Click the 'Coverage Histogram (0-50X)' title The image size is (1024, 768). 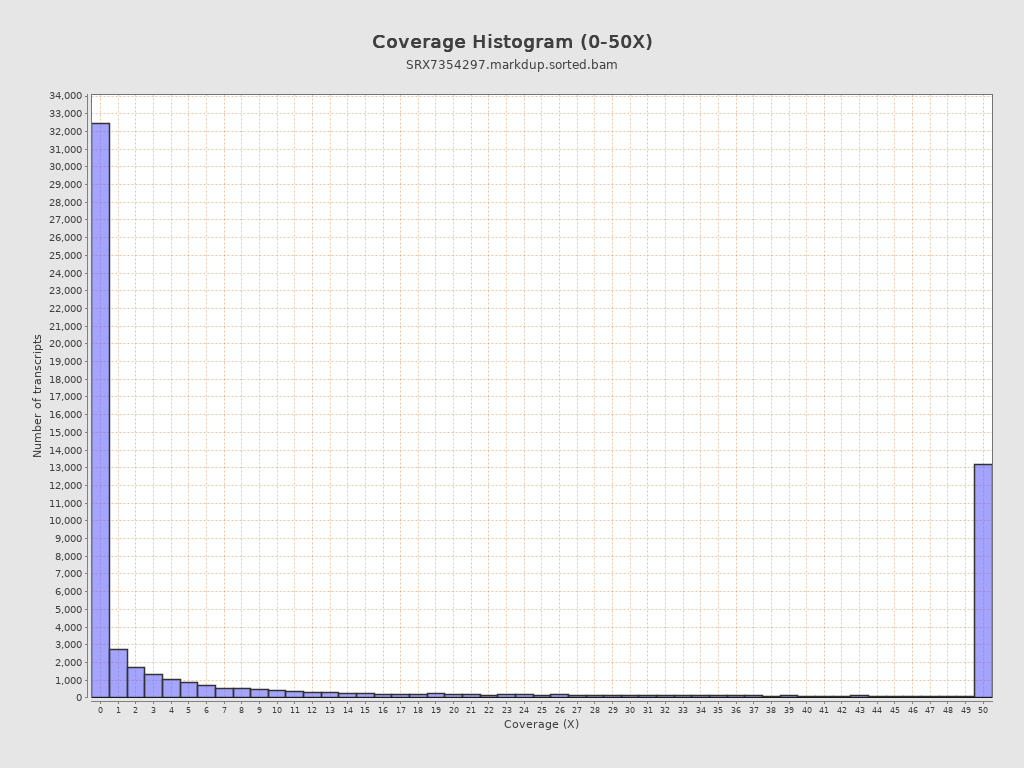click(512, 42)
